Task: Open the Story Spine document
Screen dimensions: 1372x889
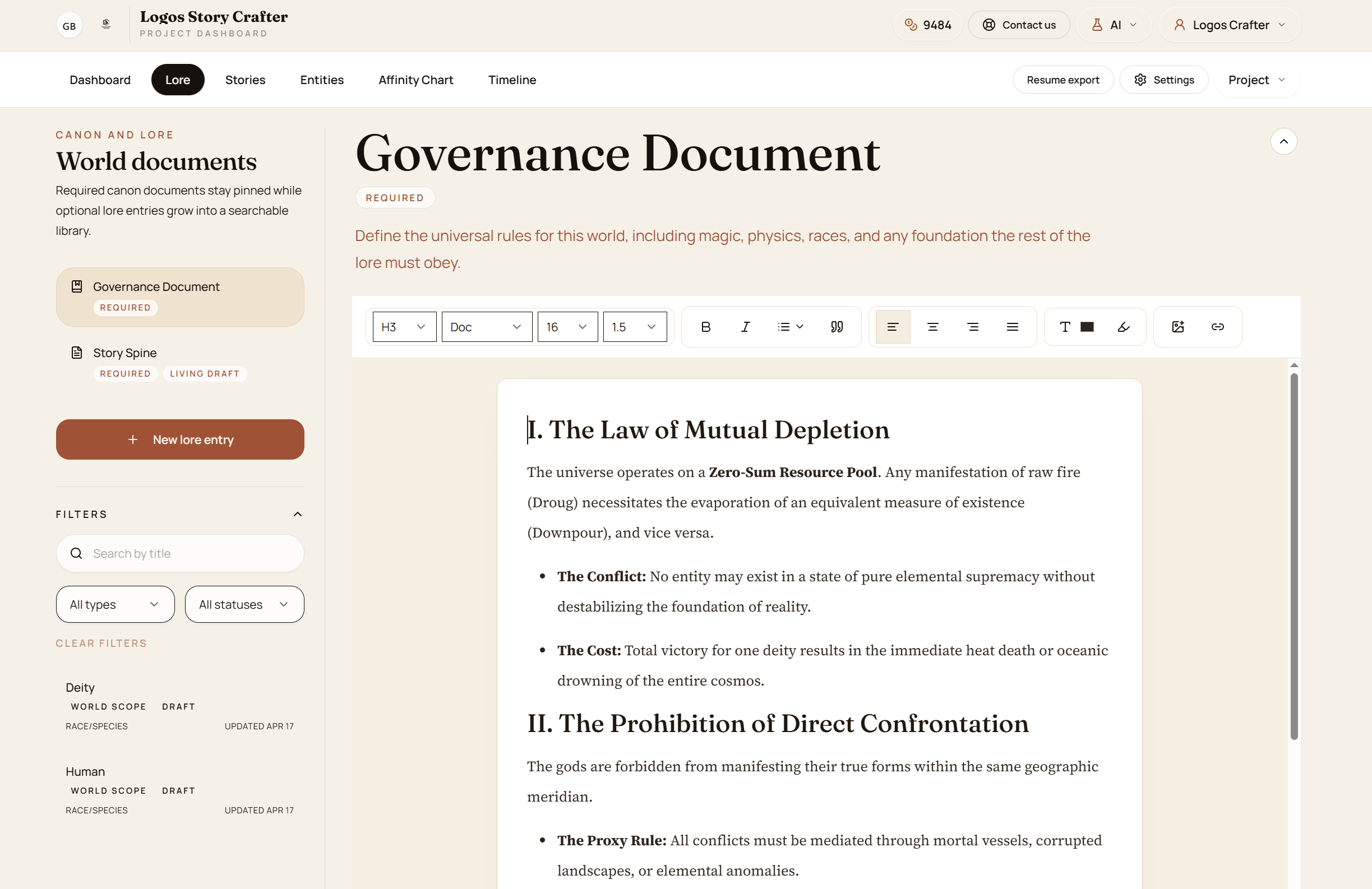Action: (x=180, y=363)
